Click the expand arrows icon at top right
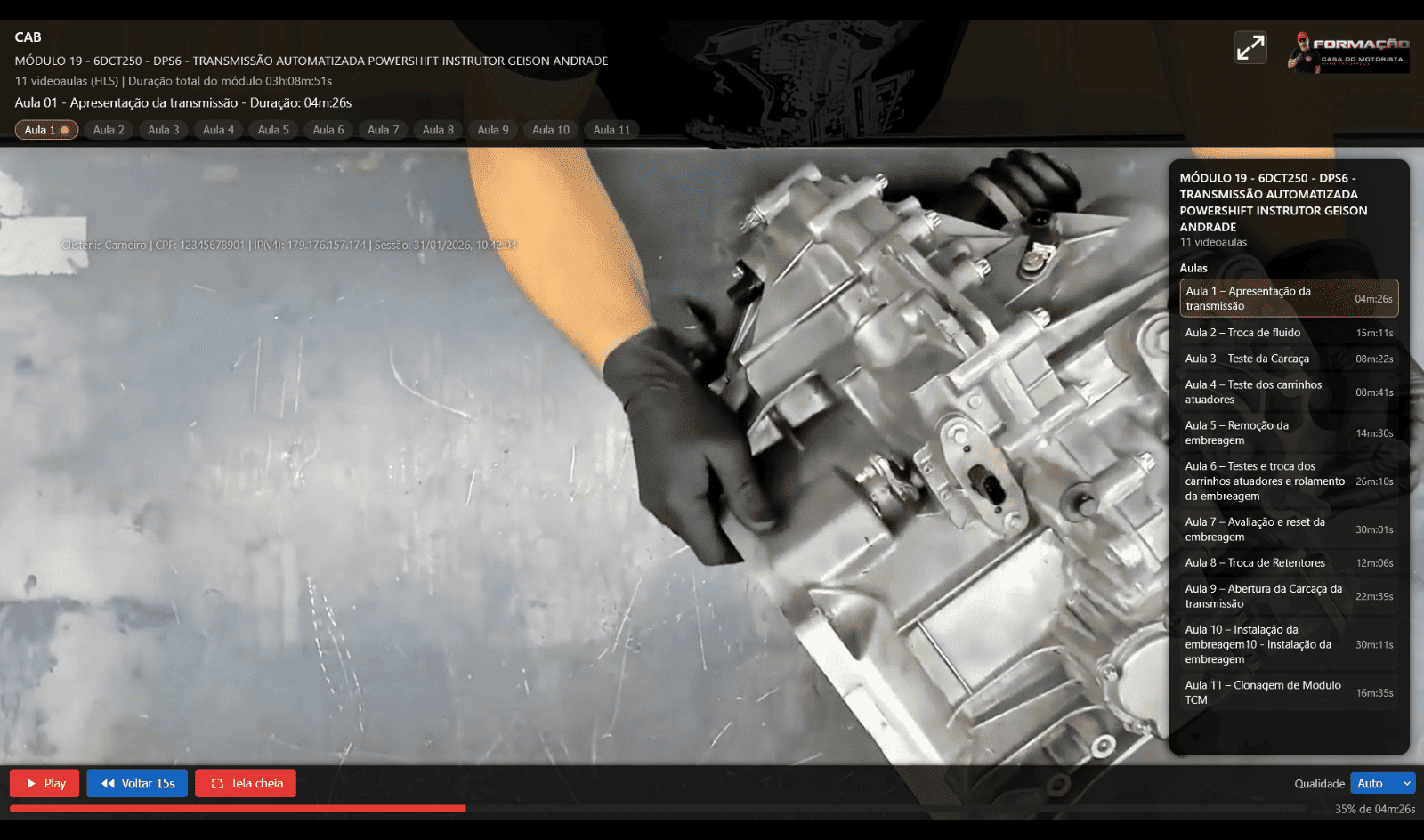 1250,47
